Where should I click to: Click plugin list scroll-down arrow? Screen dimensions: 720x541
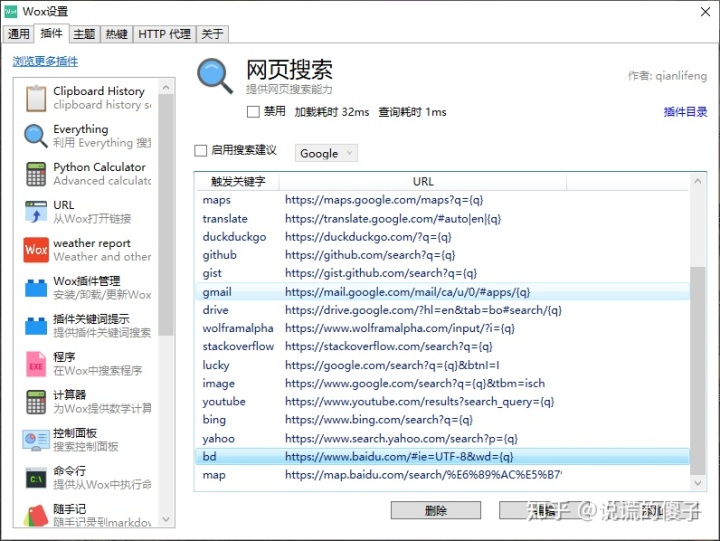(166, 519)
